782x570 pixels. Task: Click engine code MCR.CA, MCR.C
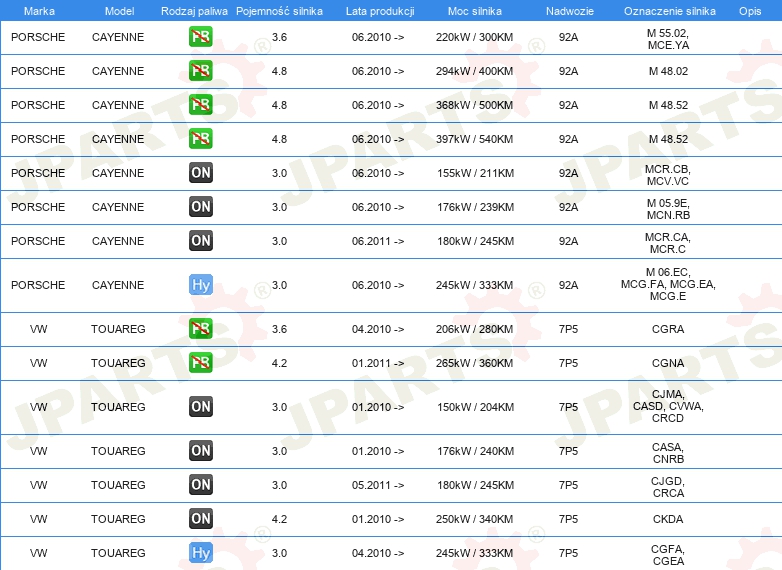tap(668, 243)
